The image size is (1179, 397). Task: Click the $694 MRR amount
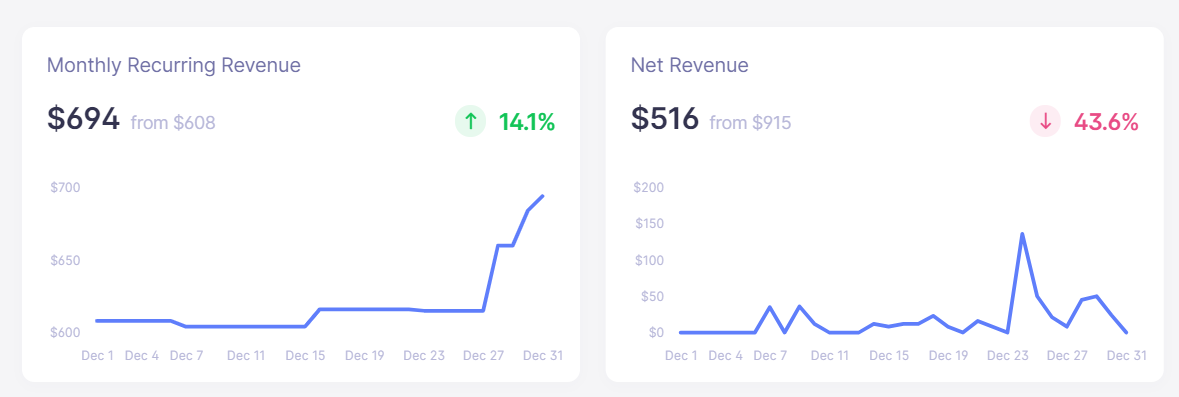click(83, 119)
